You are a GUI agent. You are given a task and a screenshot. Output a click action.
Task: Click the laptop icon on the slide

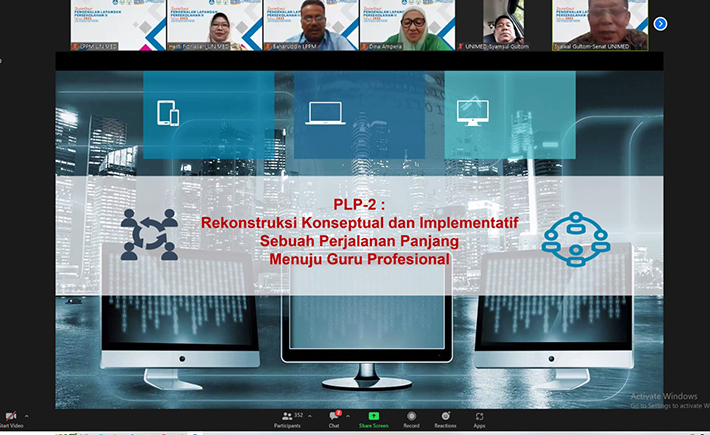325,113
